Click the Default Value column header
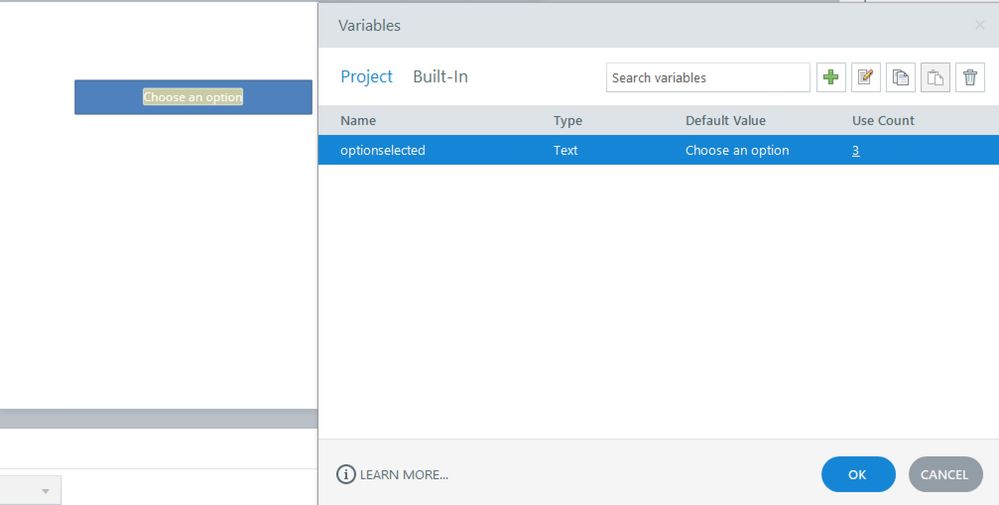Viewport: 999px width, 505px height. point(725,120)
